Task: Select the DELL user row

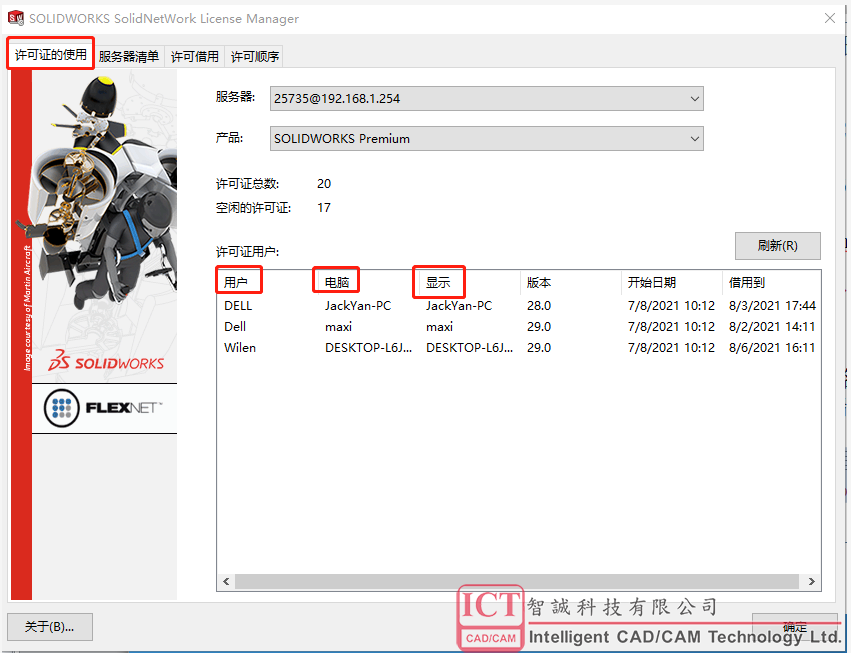Action: 518,306
